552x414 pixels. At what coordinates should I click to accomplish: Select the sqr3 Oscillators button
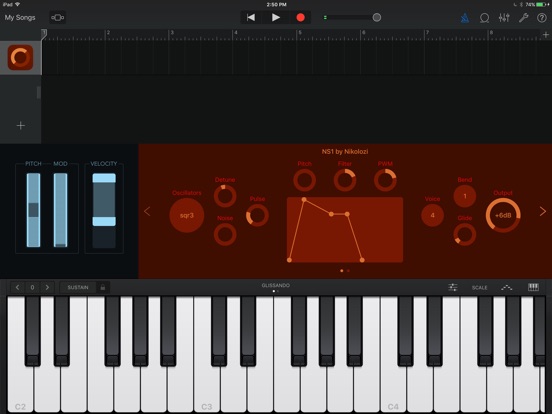point(187,215)
